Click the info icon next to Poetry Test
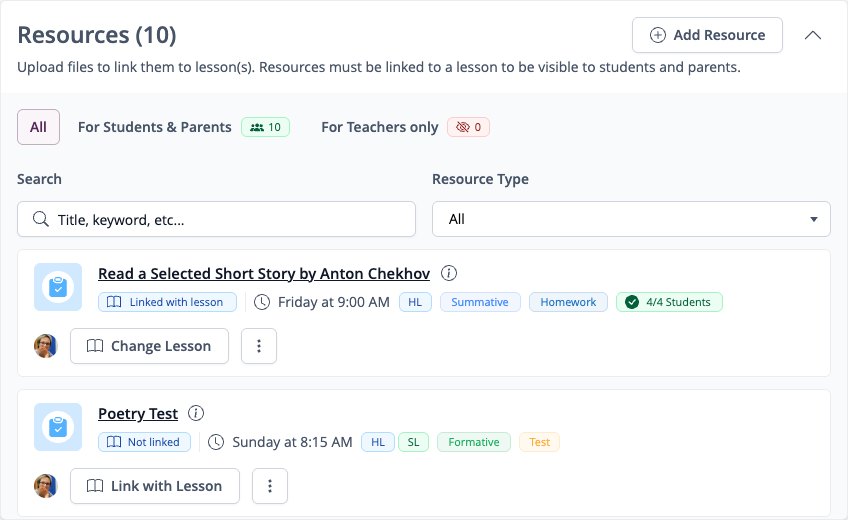 pos(196,413)
